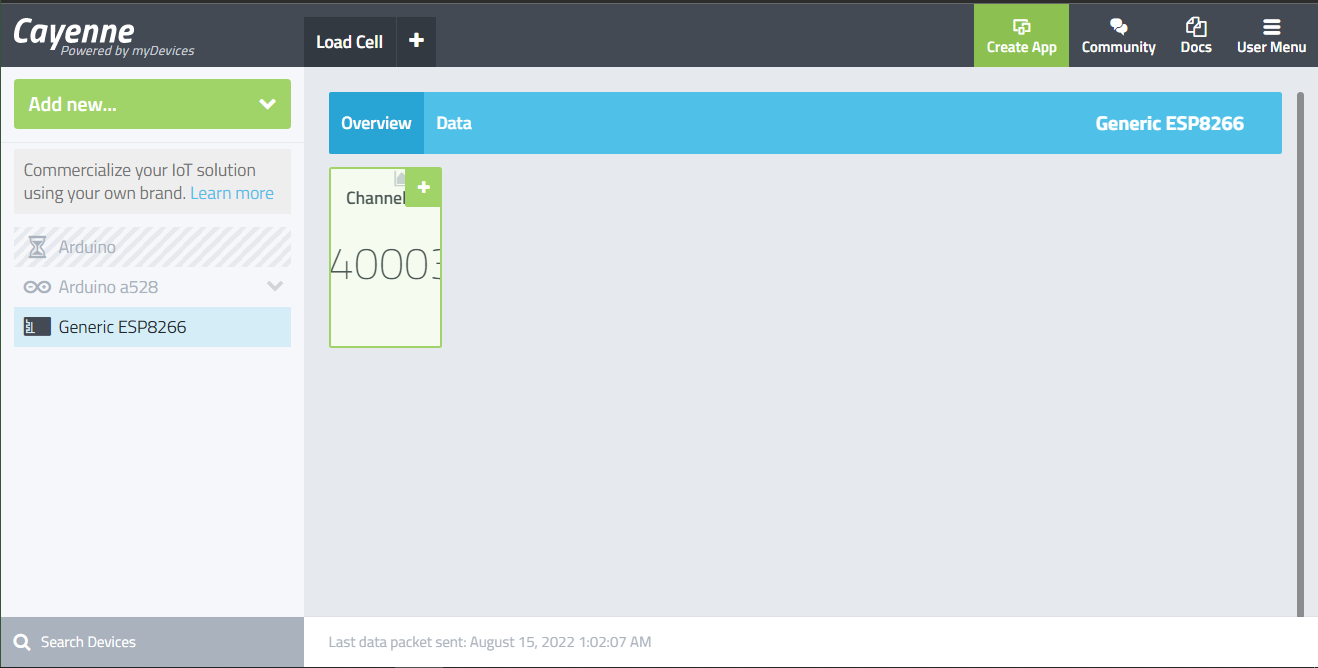The width and height of the screenshot is (1318, 668).
Task: Click the Search Devices magnifier icon
Action: point(22,642)
